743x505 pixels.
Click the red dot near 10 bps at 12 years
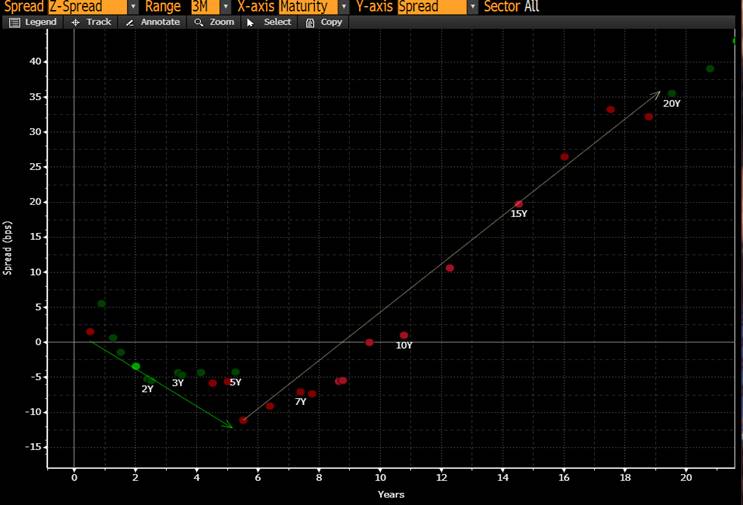point(450,268)
